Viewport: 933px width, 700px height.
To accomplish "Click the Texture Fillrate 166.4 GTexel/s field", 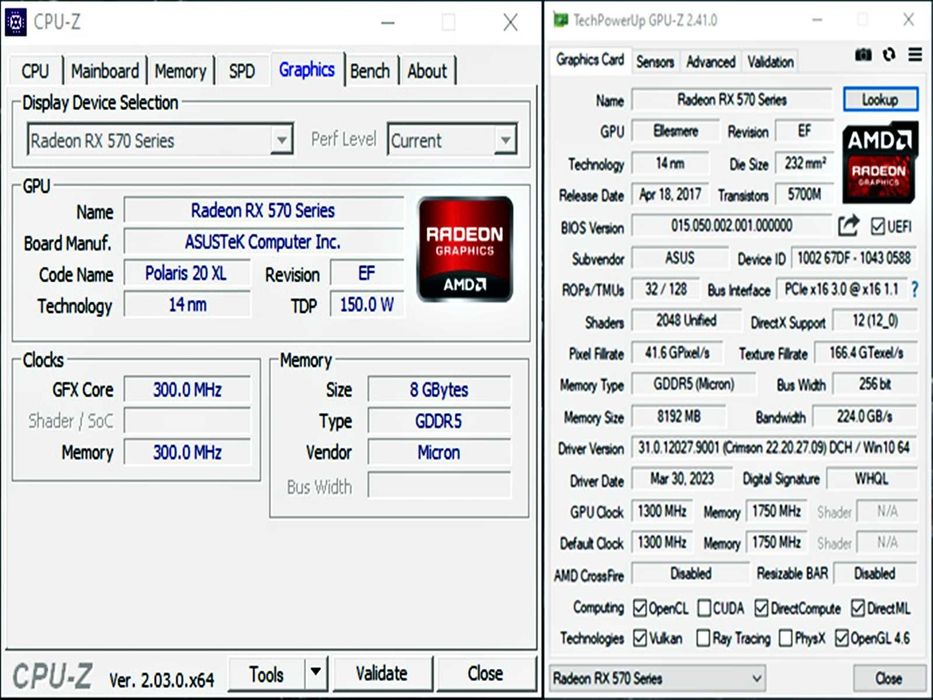I will (x=866, y=353).
